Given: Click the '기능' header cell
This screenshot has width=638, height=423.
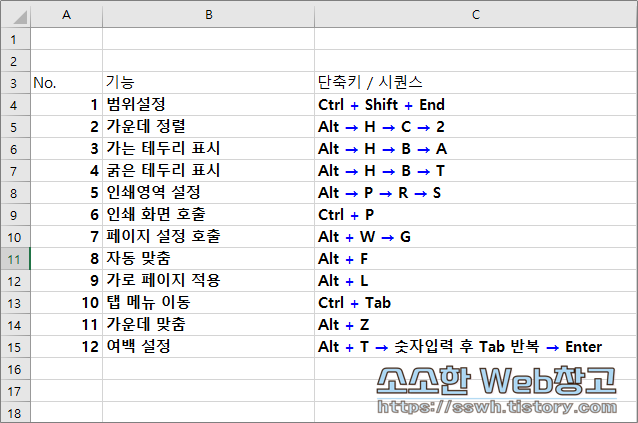Looking at the screenshot, I should tap(208, 83).
